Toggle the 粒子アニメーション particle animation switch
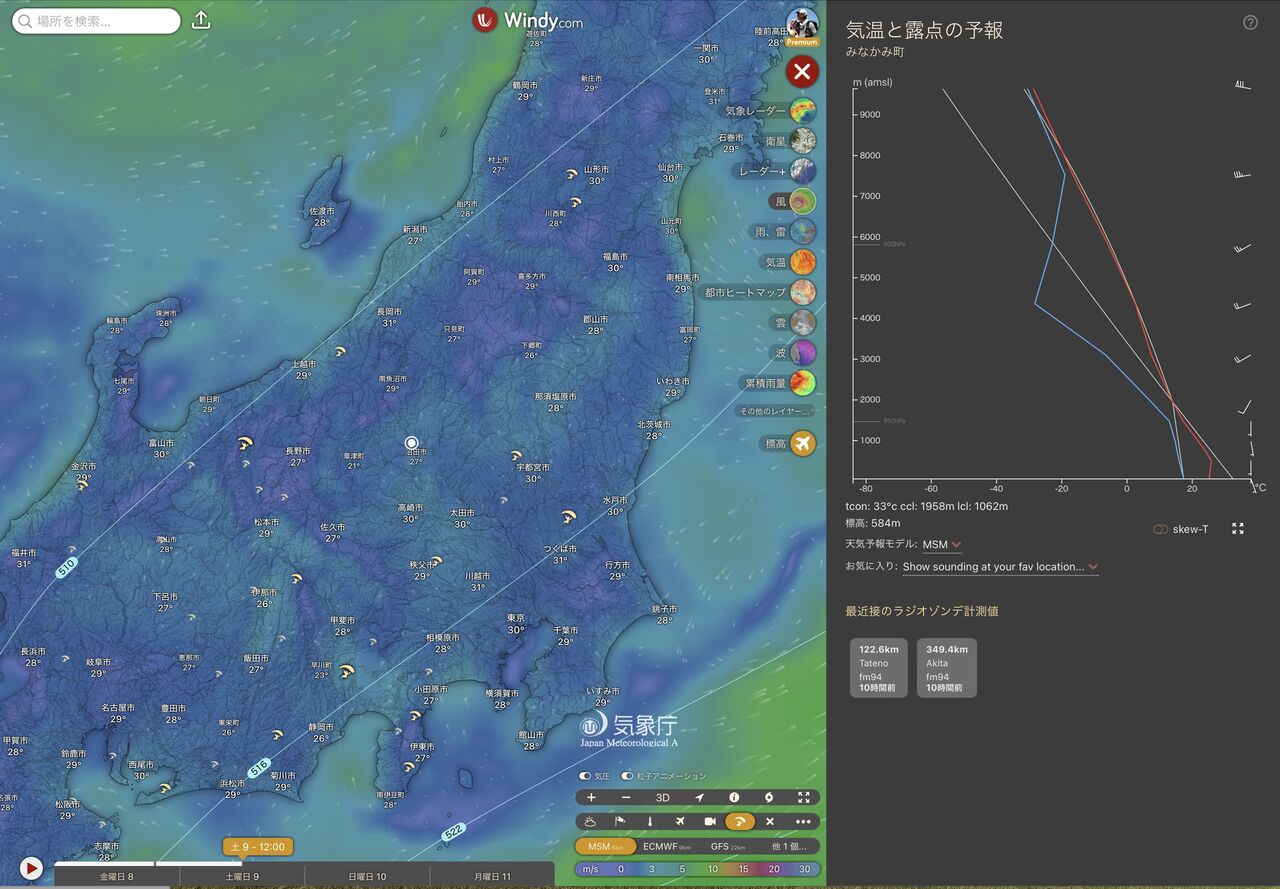The image size is (1280, 889). 628,776
